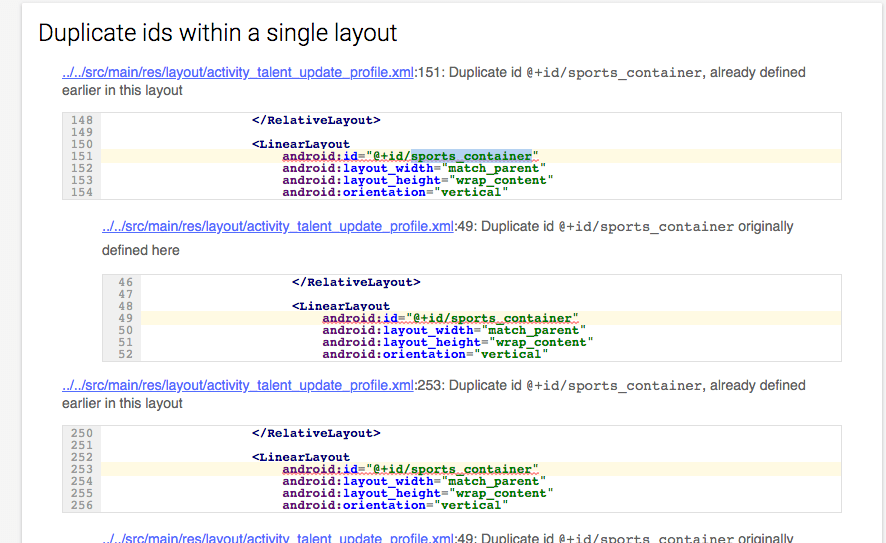
Task: Open the activity_talent_update_profile.xml link for line 151
Action: [238, 72]
